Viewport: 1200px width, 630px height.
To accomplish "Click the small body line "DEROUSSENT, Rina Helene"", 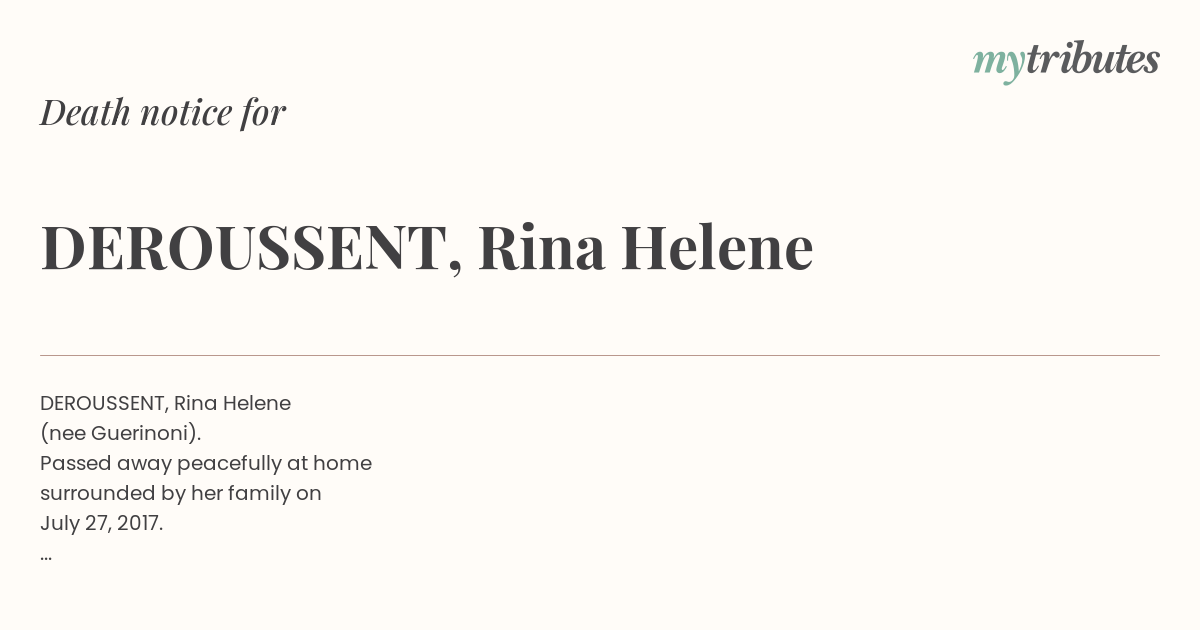I will point(165,404).
